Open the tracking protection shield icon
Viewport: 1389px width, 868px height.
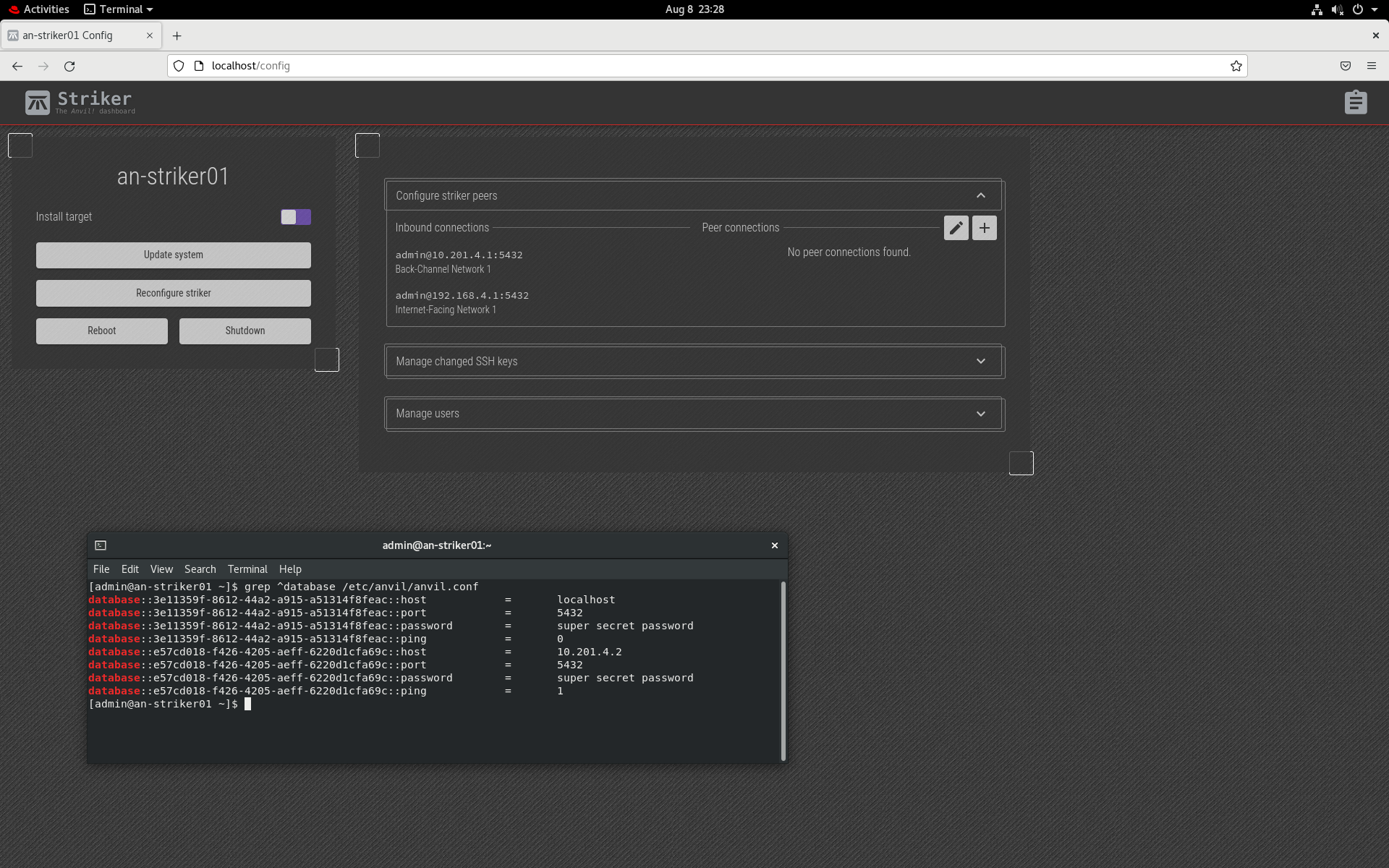179,66
